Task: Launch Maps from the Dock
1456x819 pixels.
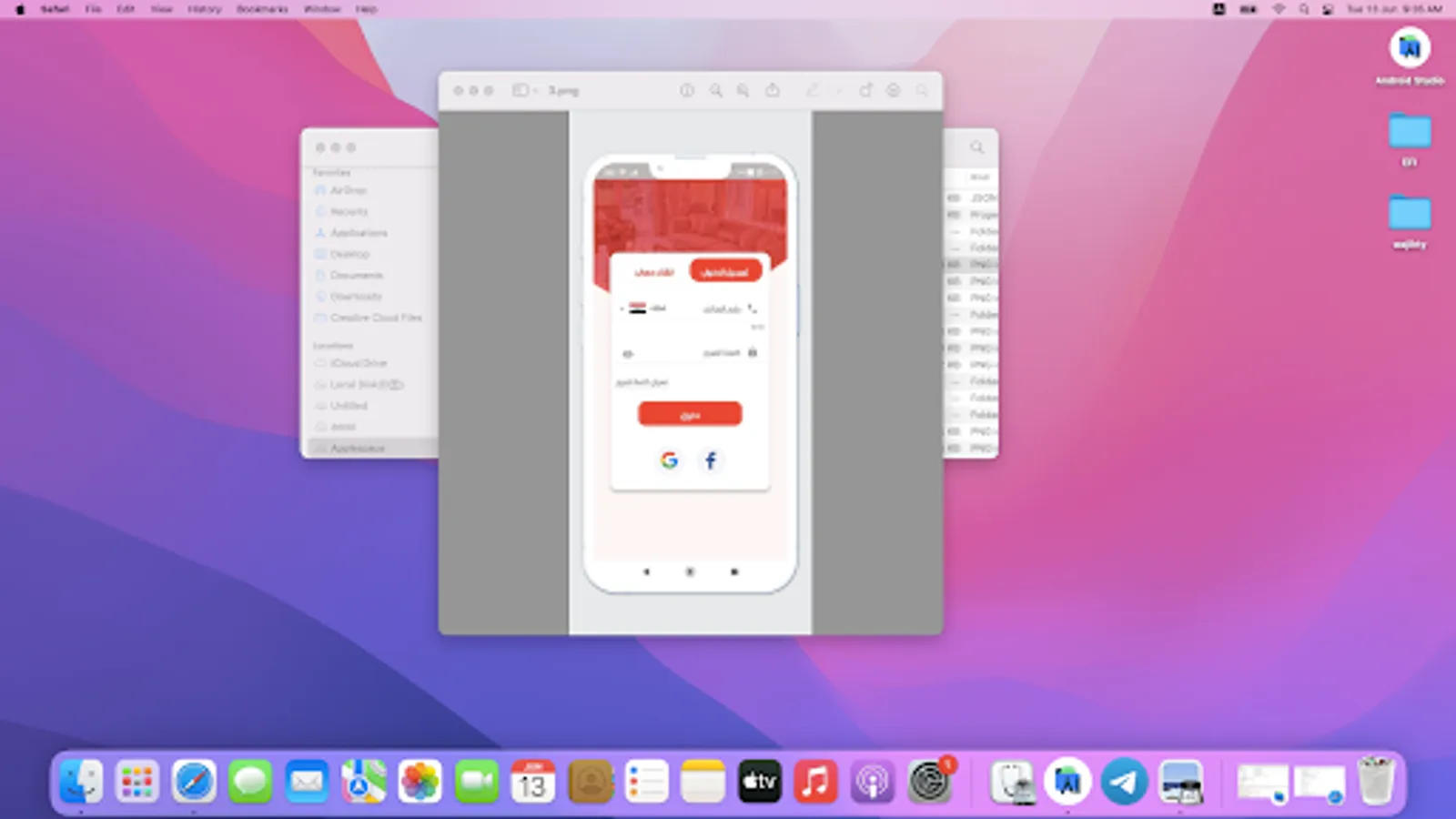Action: pos(363,782)
